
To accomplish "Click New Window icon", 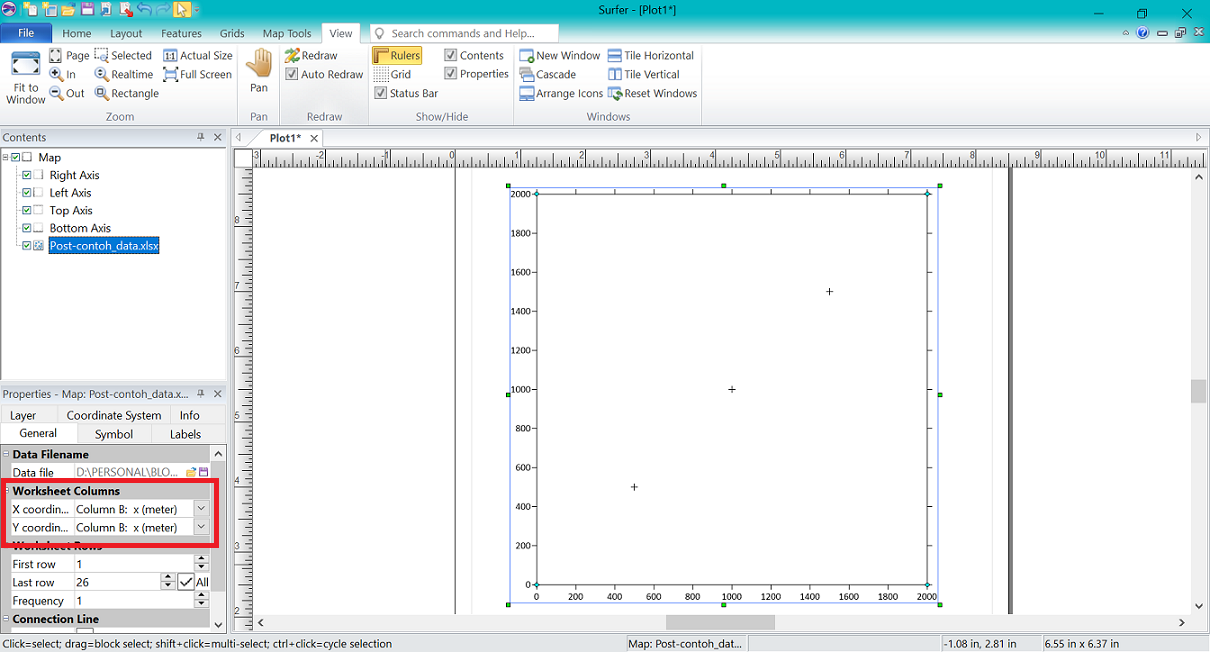I will [x=527, y=55].
